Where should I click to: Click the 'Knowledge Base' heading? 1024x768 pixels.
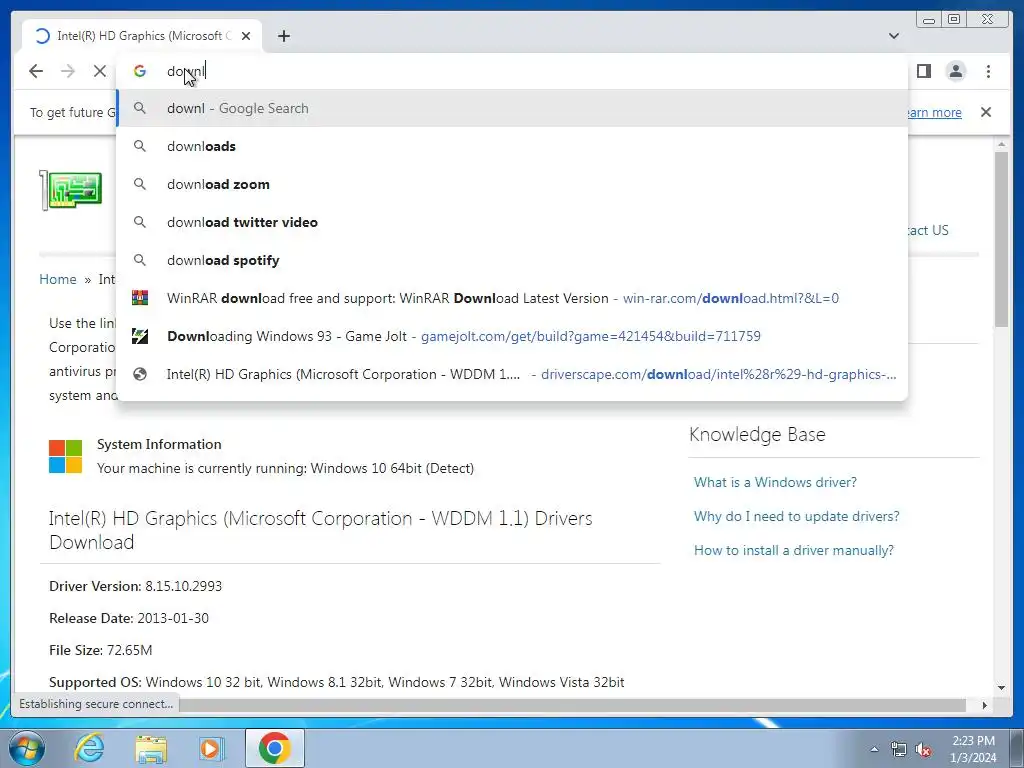(x=758, y=434)
